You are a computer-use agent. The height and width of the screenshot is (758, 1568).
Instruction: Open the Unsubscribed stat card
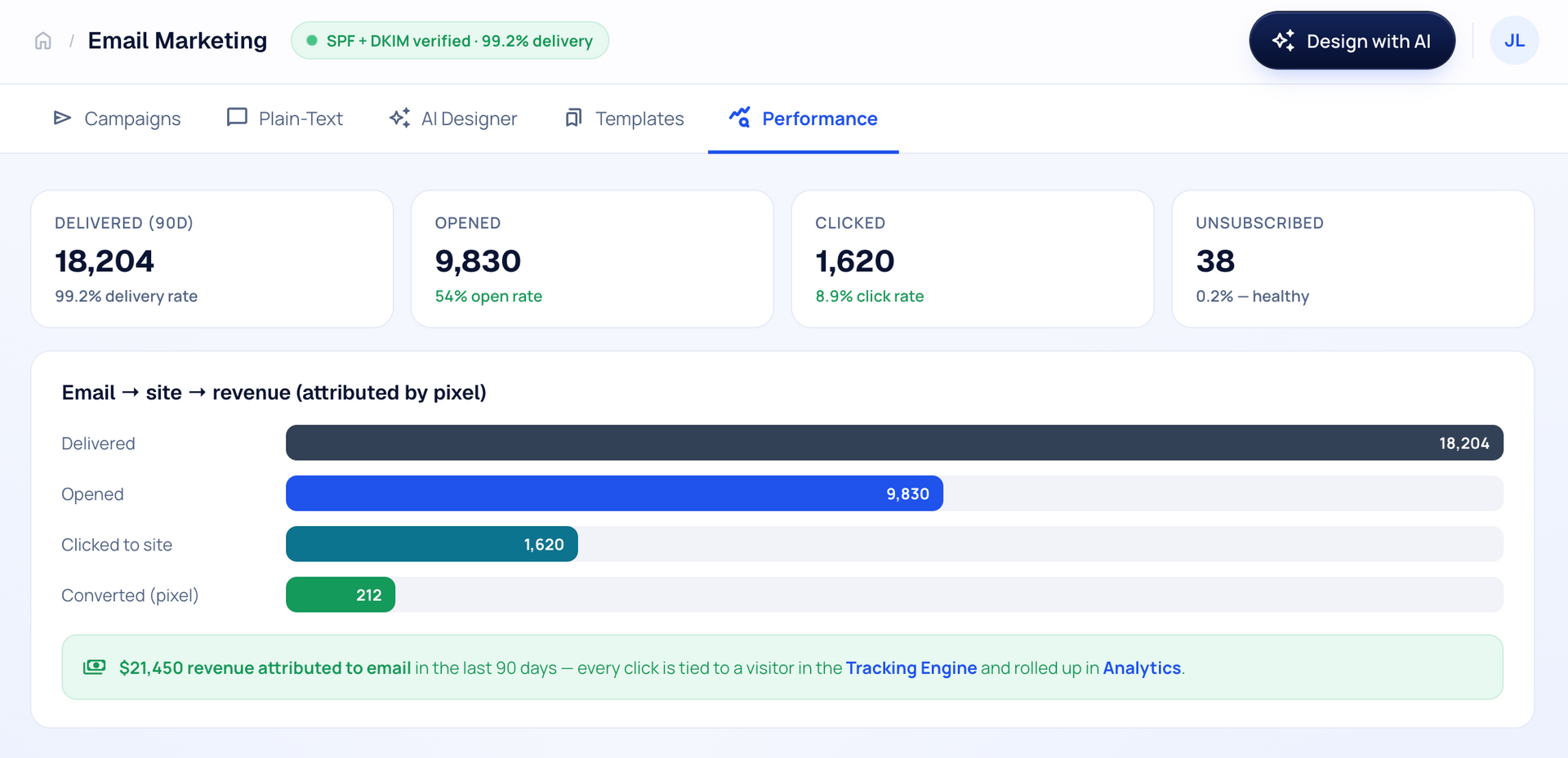[1353, 259]
